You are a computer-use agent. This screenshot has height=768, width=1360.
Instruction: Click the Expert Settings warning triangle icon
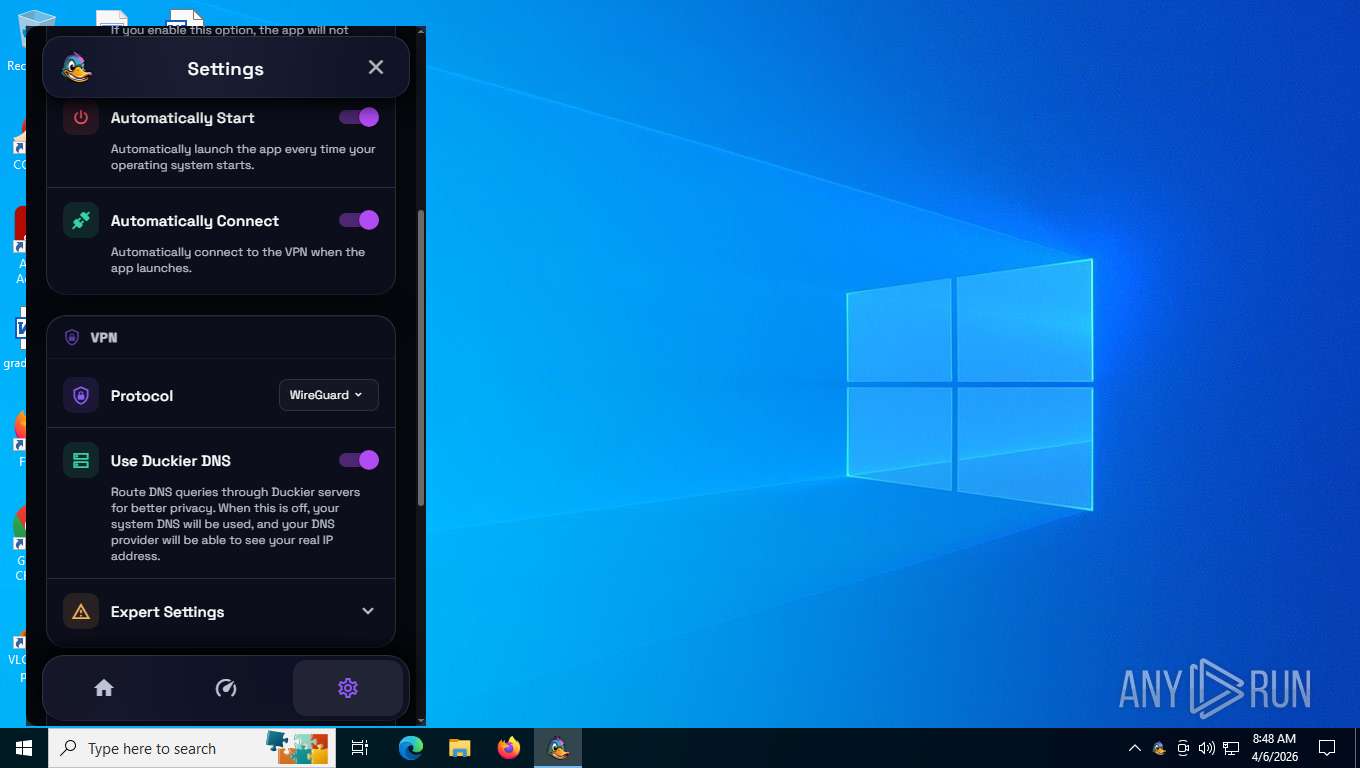(81, 612)
